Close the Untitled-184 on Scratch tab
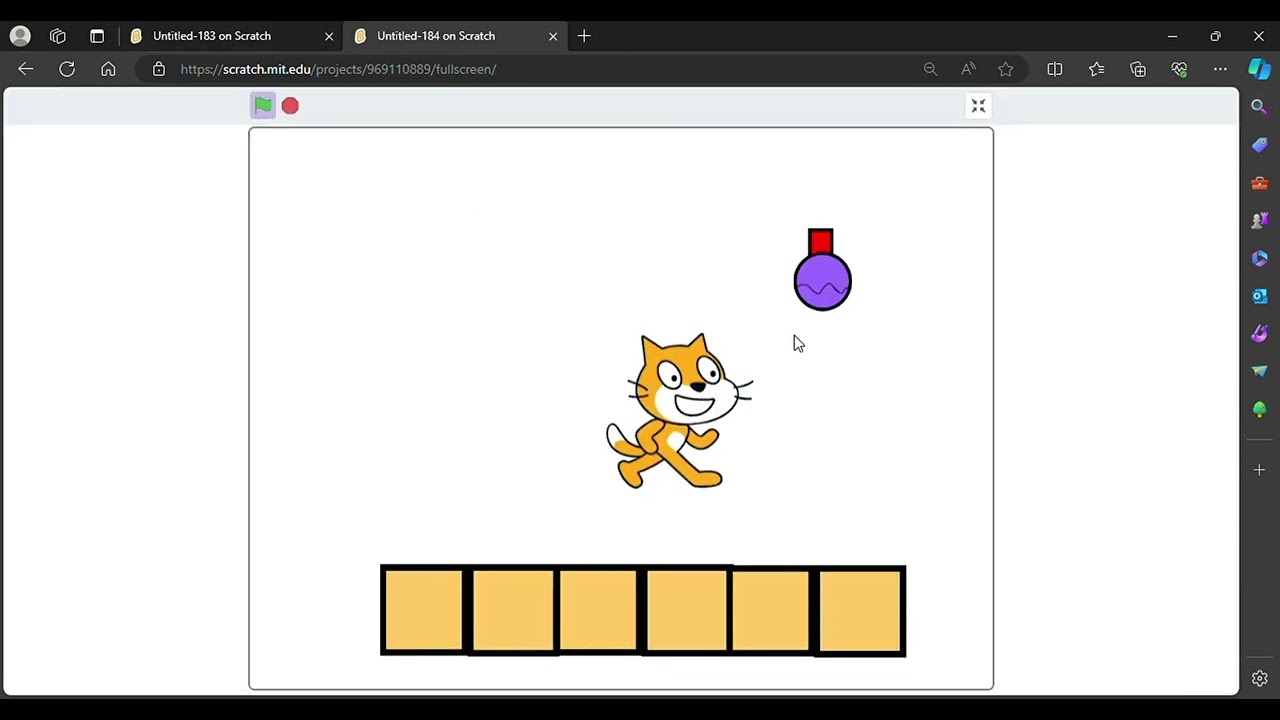This screenshot has width=1280, height=720. pyautogui.click(x=553, y=36)
